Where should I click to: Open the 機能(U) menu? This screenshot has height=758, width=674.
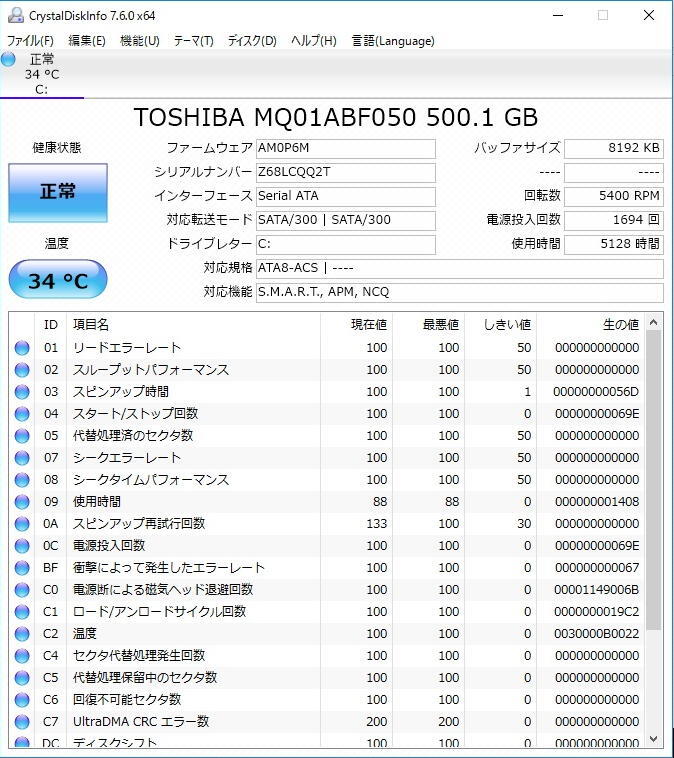click(140, 41)
